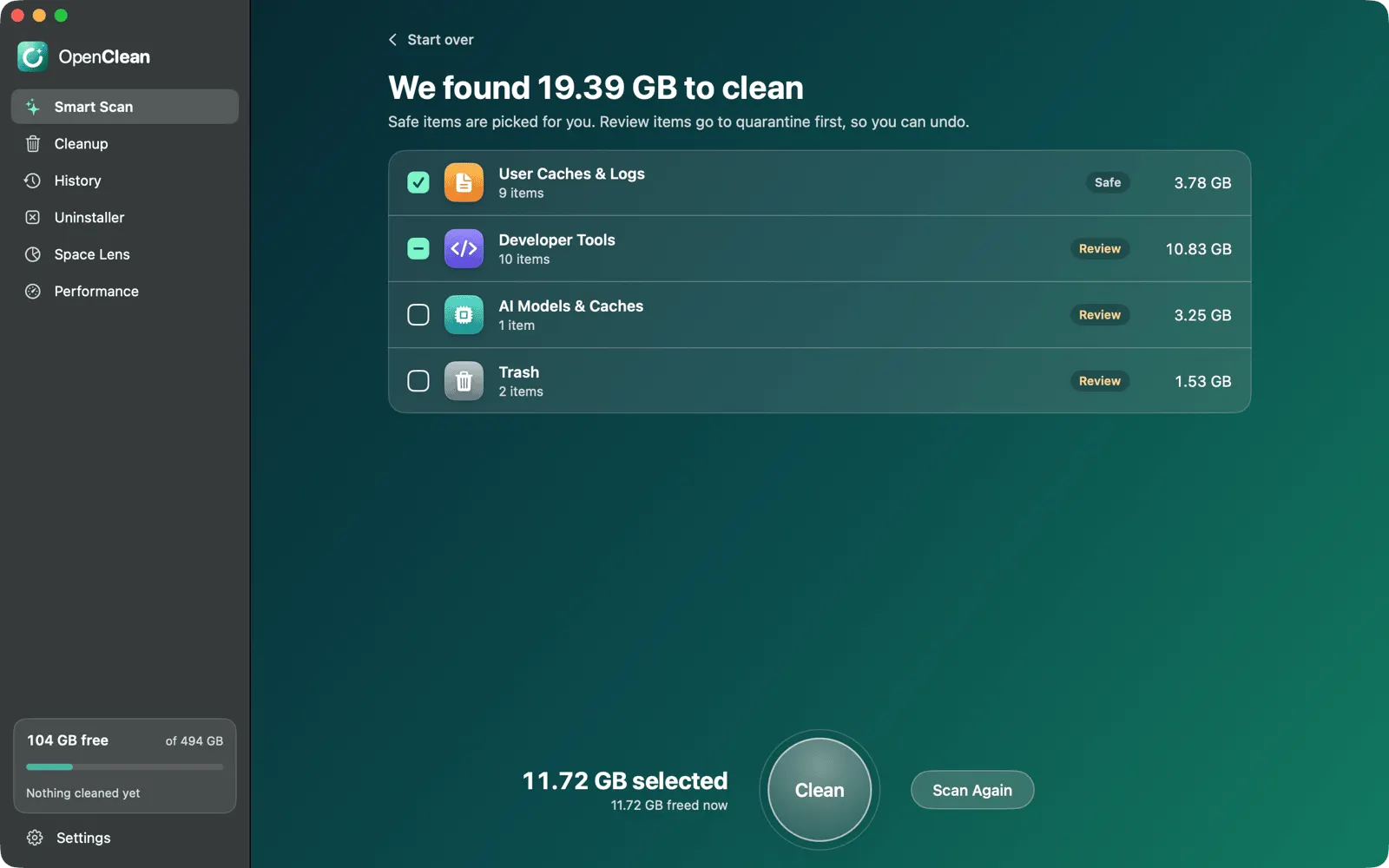Viewport: 1389px width, 868px height.
Task: Click the orange User Caches & Logs document icon
Action: coord(464,182)
